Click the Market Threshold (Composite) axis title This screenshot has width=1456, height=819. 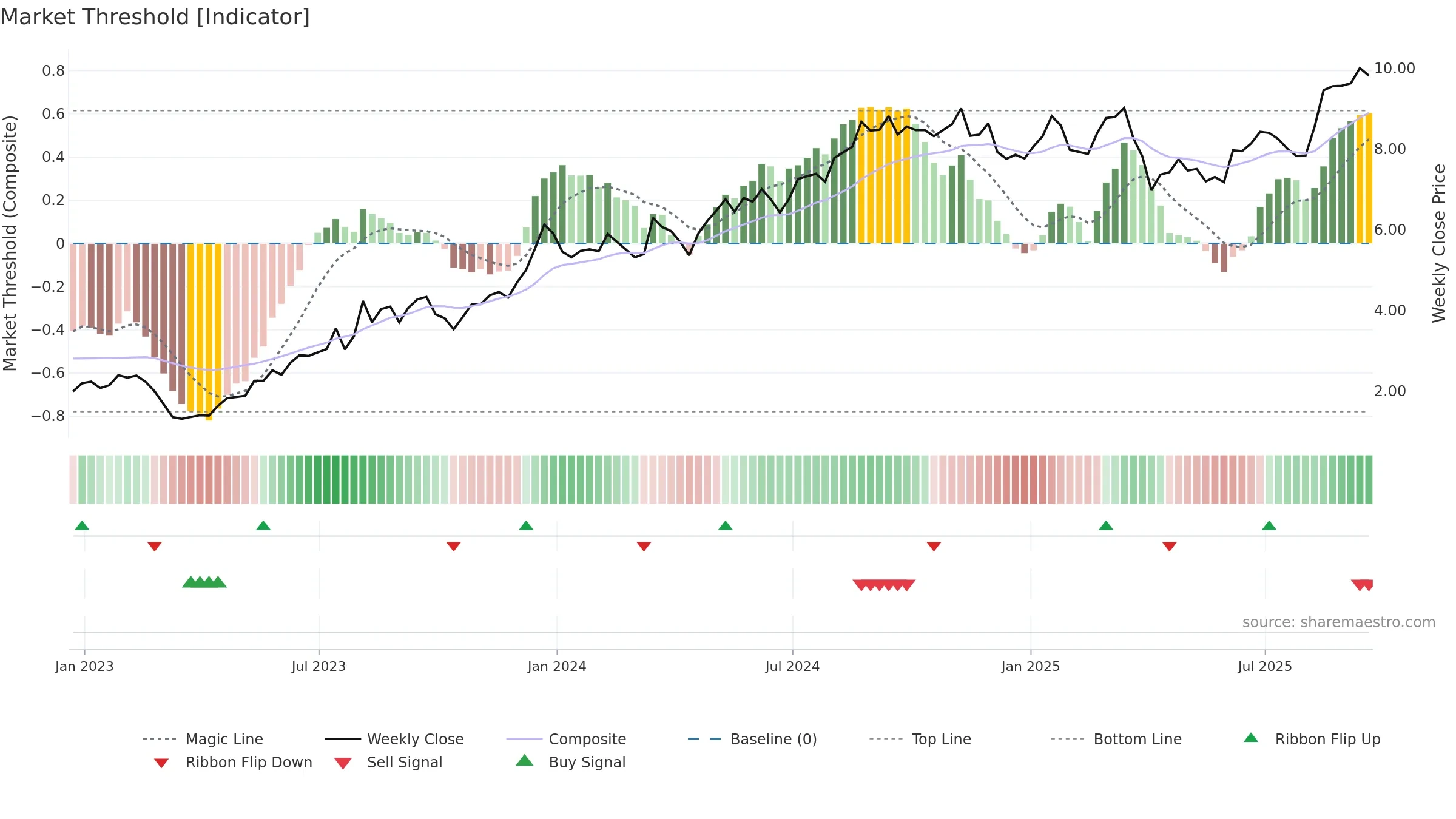[10, 243]
